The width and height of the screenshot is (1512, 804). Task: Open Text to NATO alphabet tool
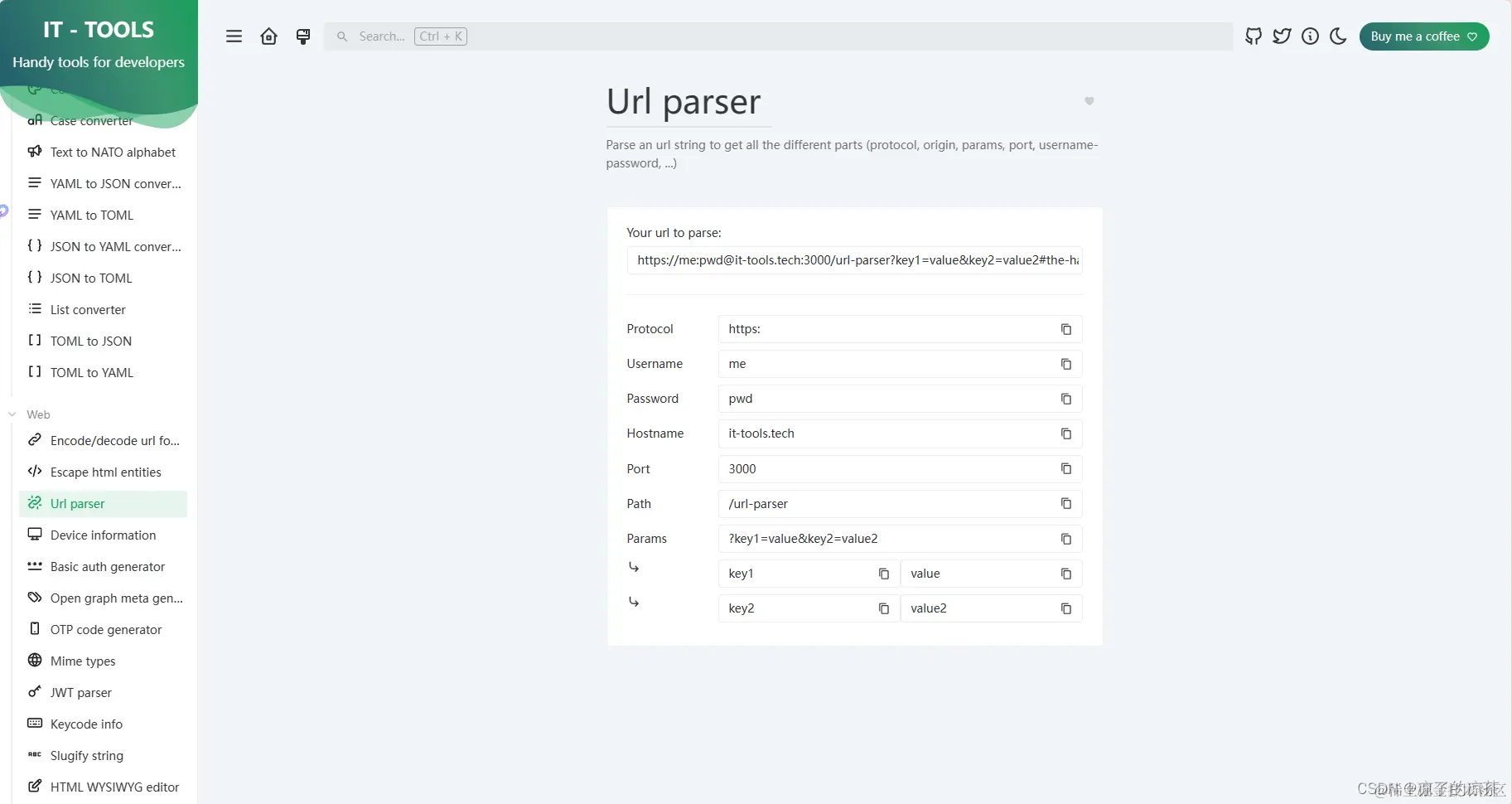click(103, 153)
